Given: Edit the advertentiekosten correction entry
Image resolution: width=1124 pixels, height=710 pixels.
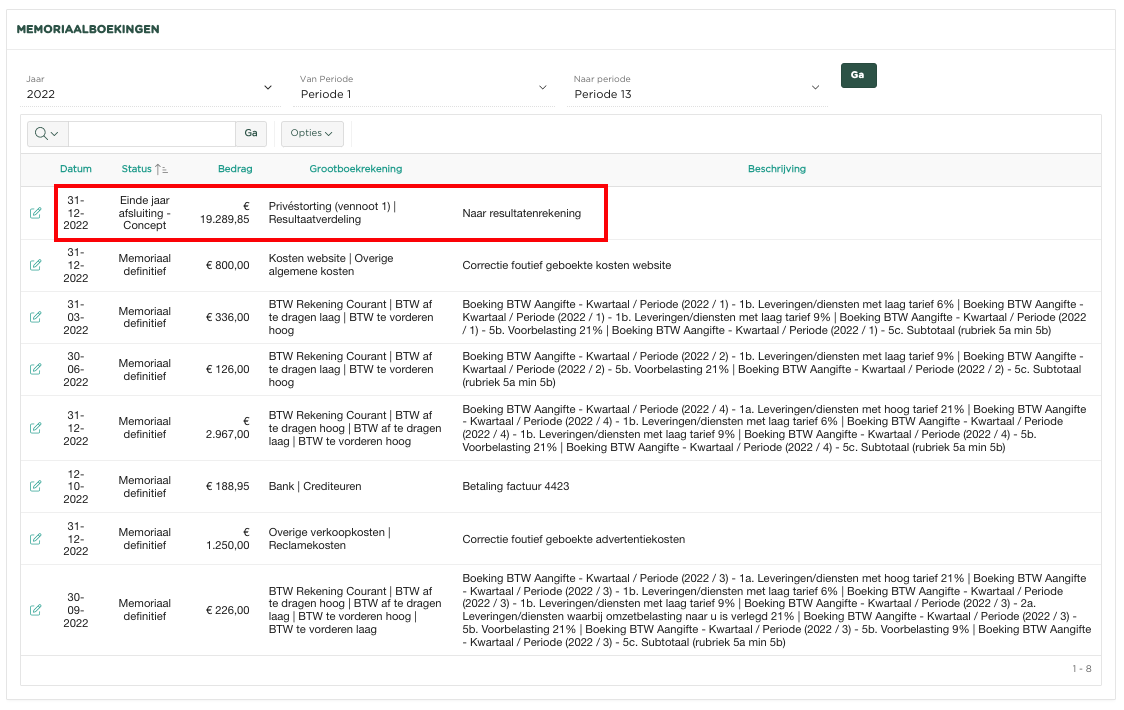Looking at the screenshot, I should click(36, 539).
